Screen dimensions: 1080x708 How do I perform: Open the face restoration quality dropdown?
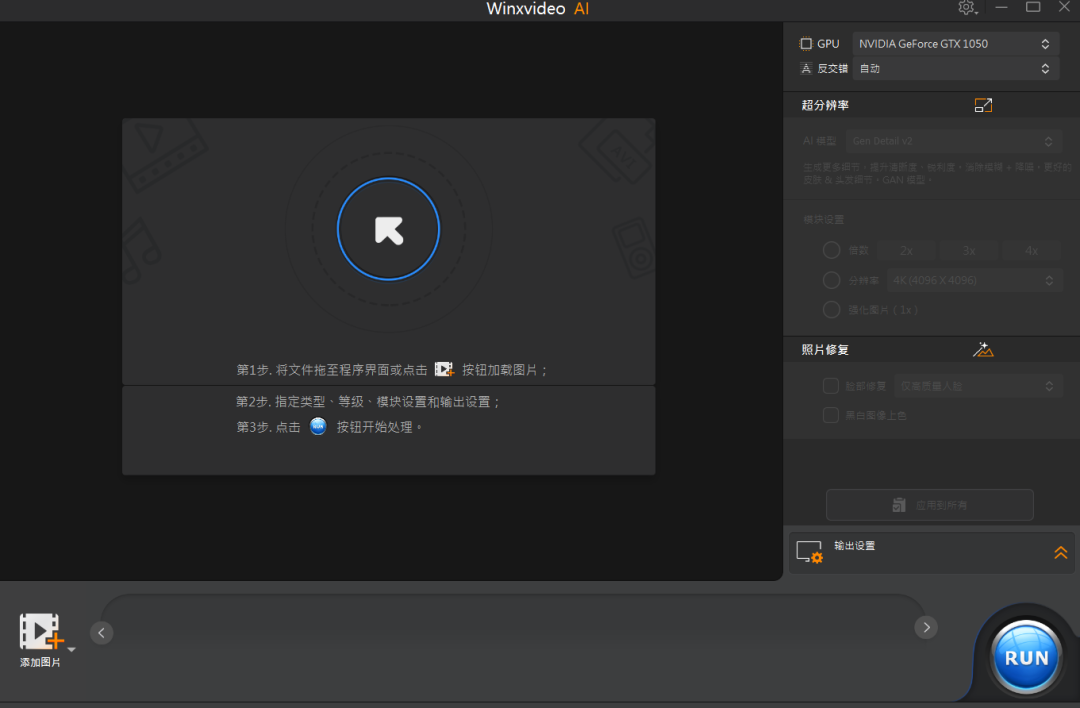pos(977,386)
